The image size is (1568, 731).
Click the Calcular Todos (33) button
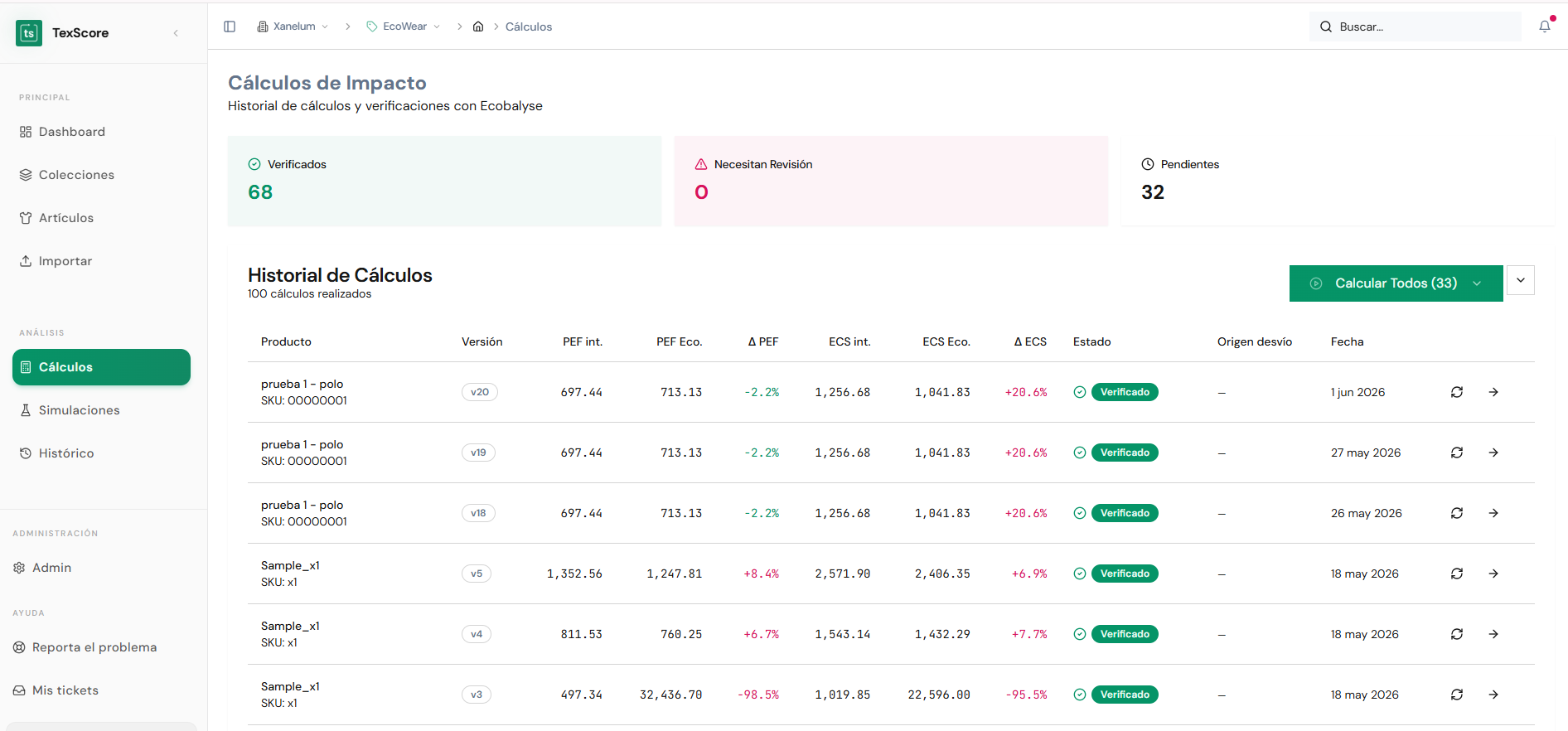(1396, 283)
